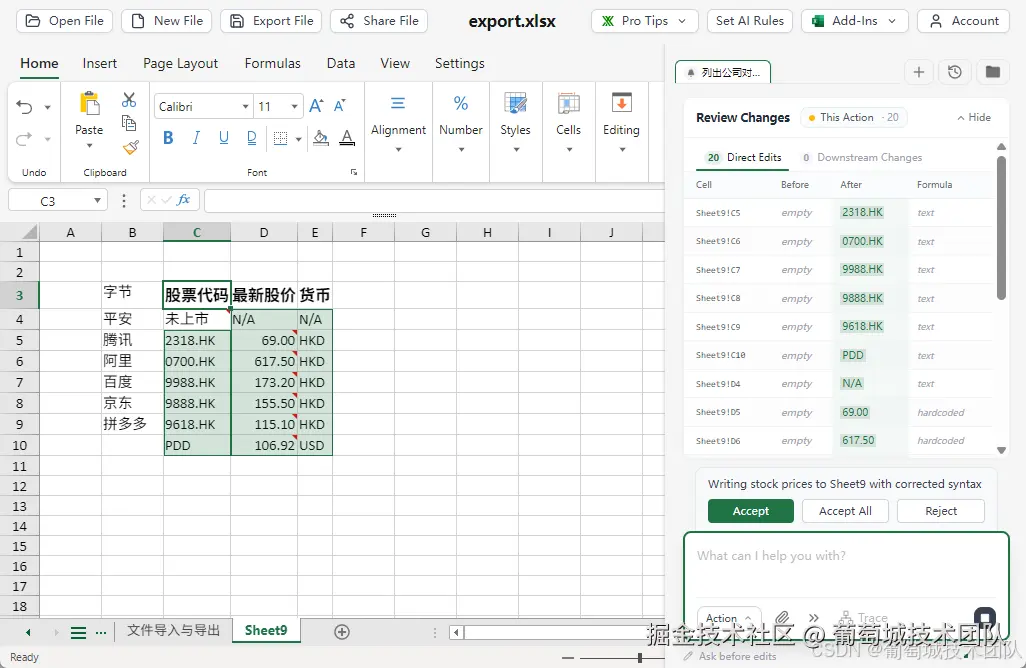Click the attach paperclip icon
The image size is (1026, 668).
click(x=782, y=618)
